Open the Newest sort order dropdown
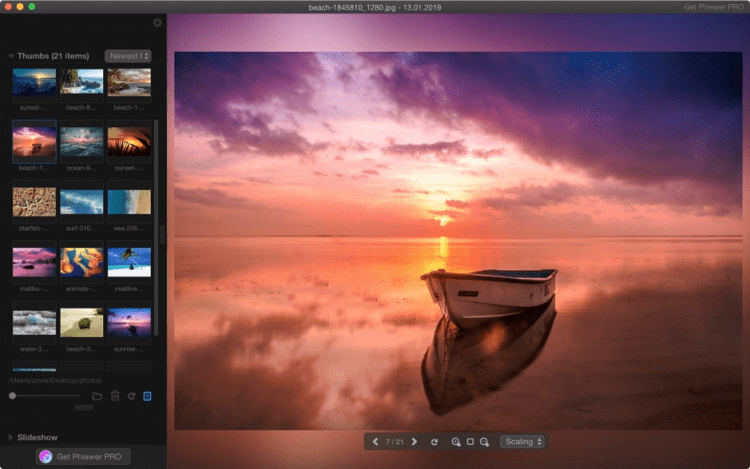The width and height of the screenshot is (750, 469). 128,55
